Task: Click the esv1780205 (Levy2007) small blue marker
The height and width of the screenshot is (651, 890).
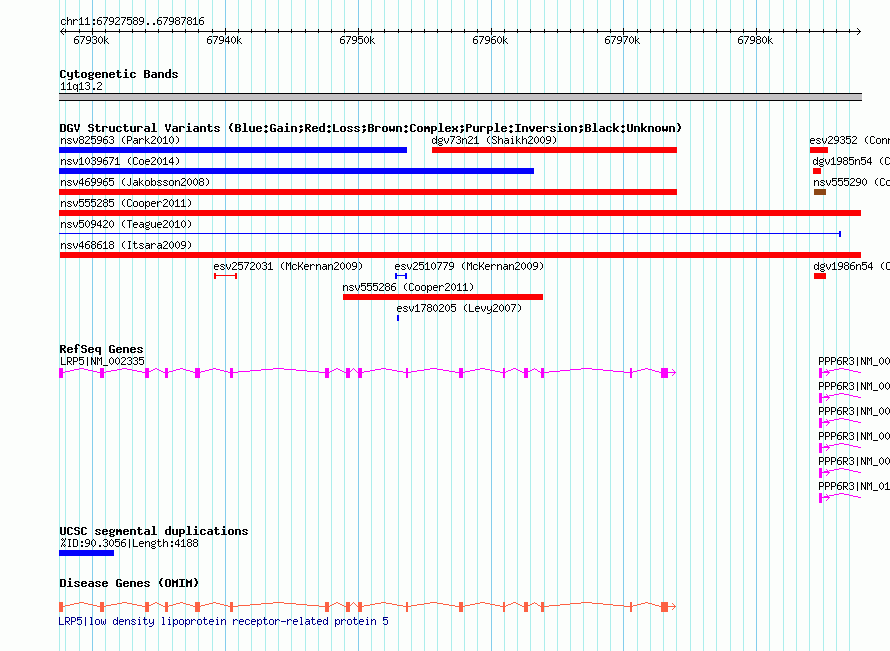Action: [398, 318]
